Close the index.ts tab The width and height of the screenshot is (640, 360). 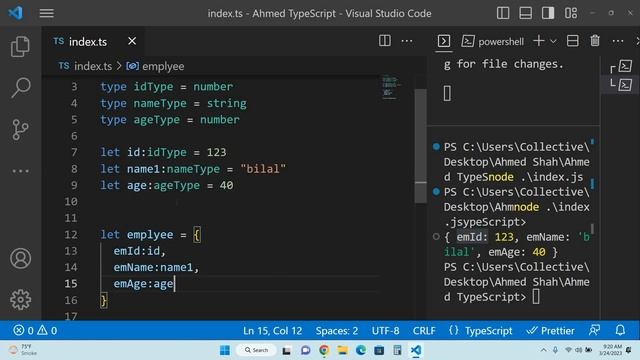[132, 41]
